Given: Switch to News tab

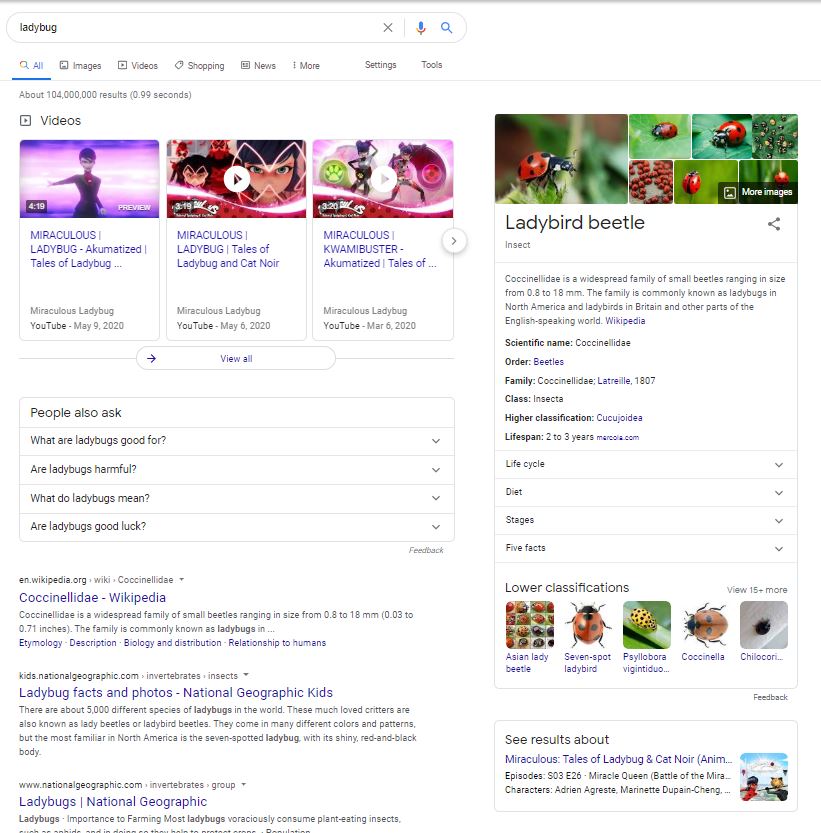Looking at the screenshot, I should click(258, 65).
